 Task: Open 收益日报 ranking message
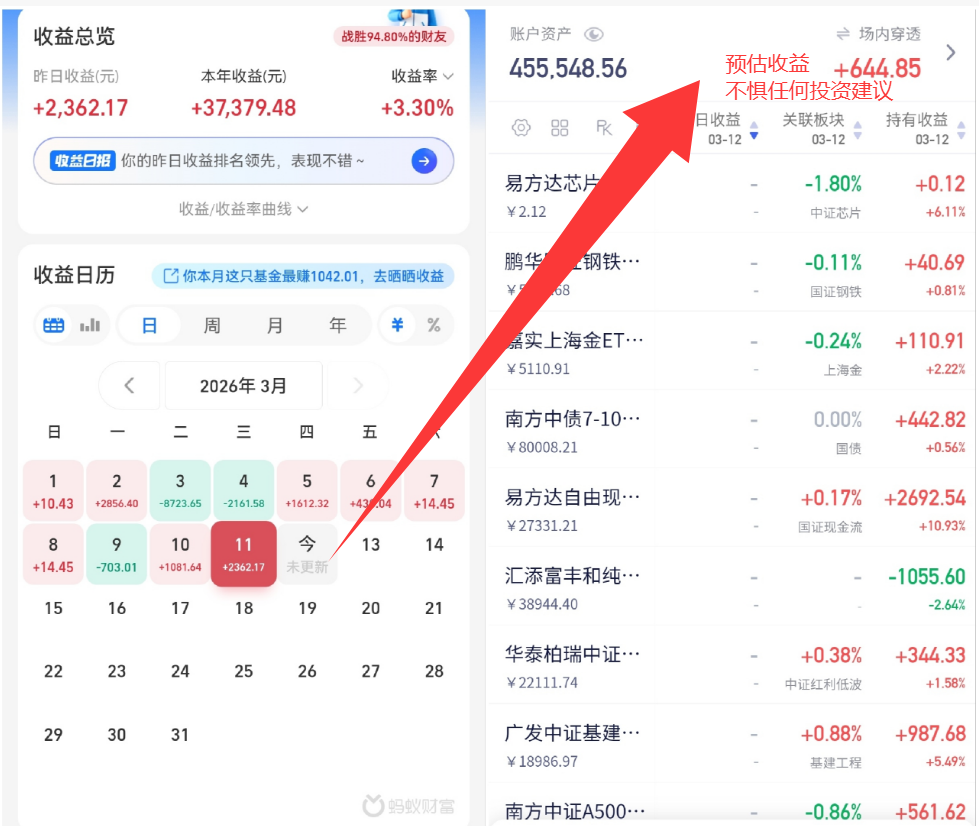pyautogui.click(x=243, y=161)
